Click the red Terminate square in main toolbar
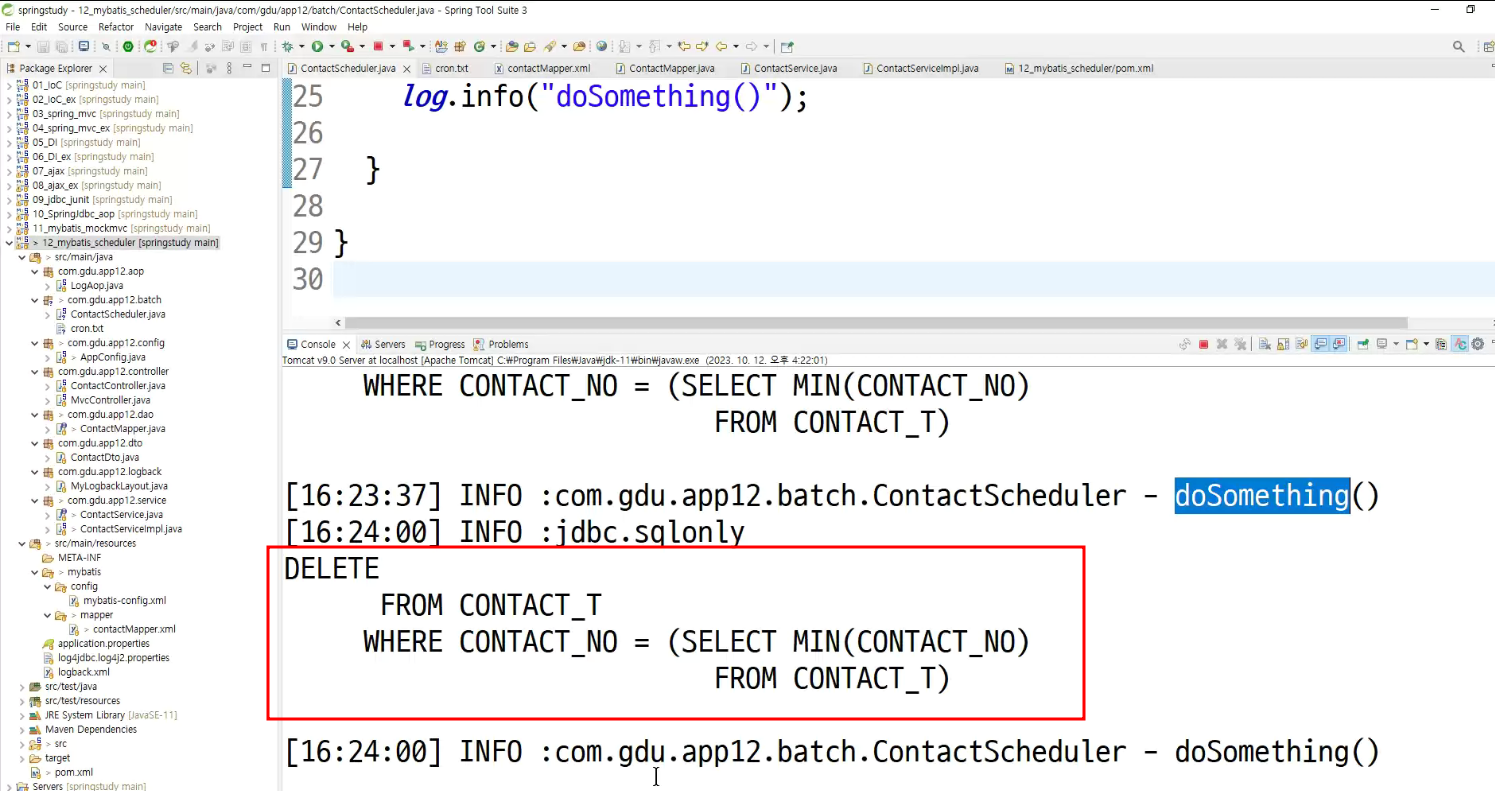Image resolution: width=1495 pixels, height=791 pixels. pyautogui.click(x=378, y=46)
